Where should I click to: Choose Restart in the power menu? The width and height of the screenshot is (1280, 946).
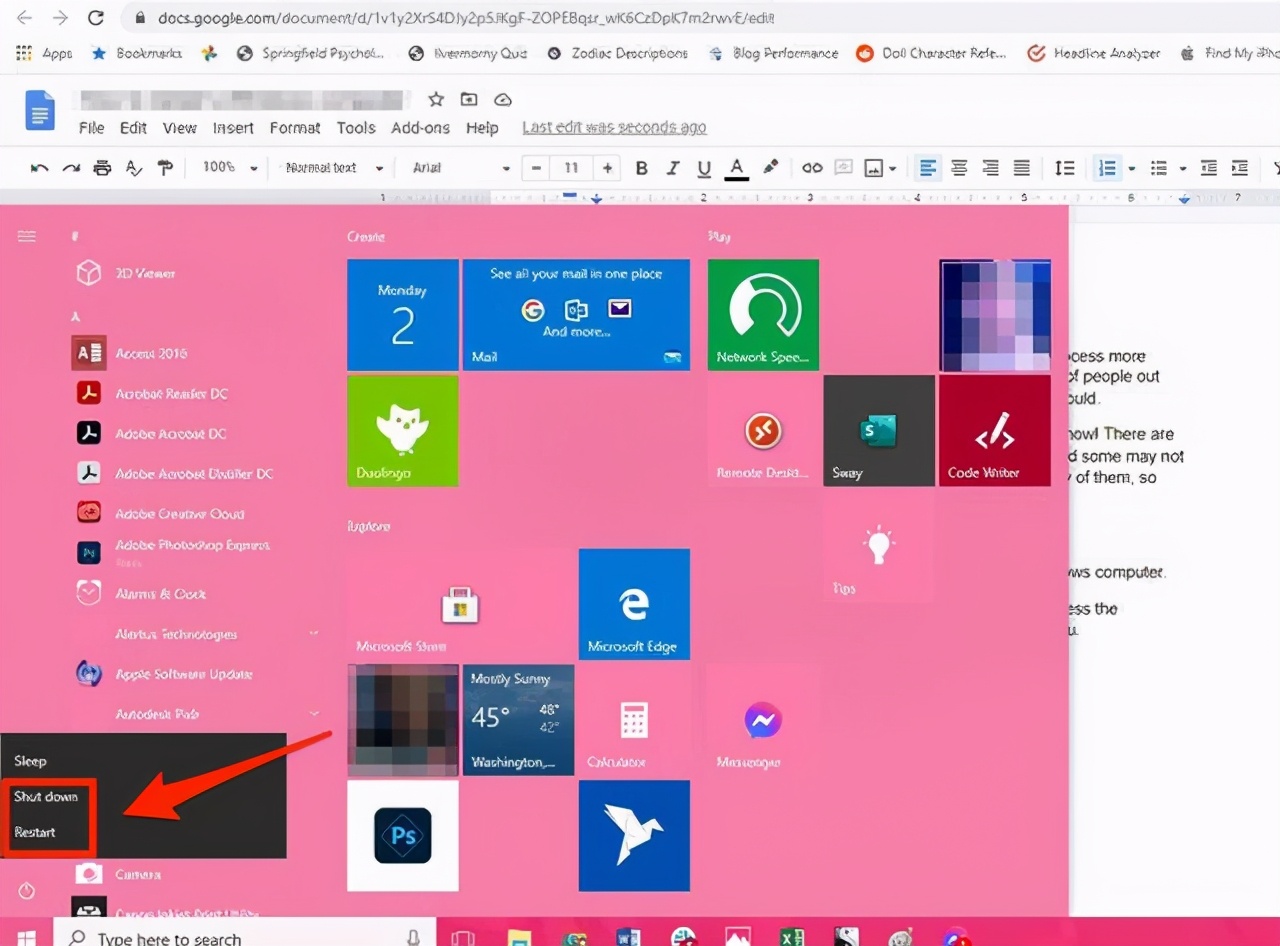36,832
